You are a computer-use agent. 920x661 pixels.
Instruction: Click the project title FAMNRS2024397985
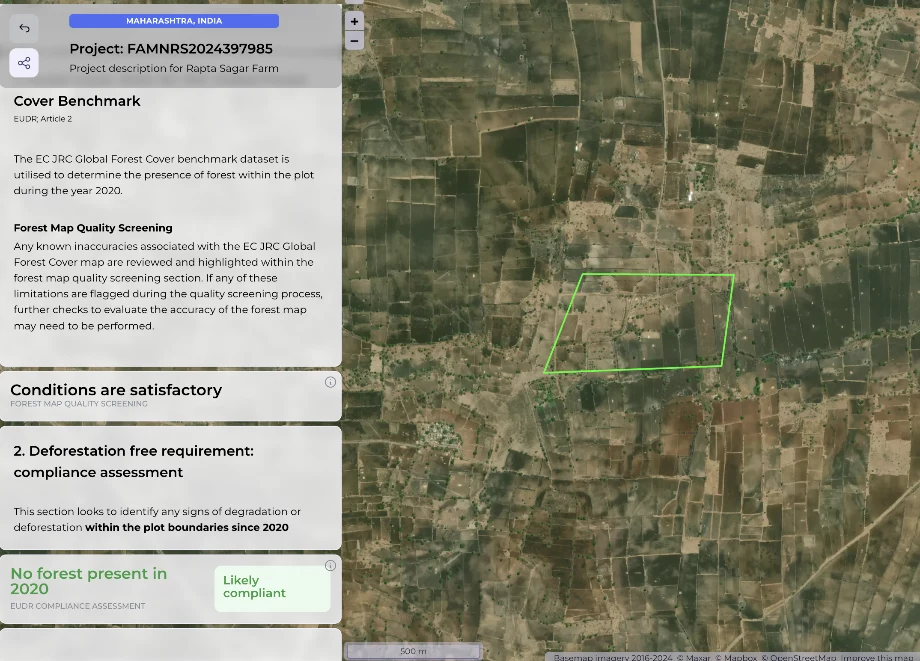pyautogui.click(x=171, y=49)
